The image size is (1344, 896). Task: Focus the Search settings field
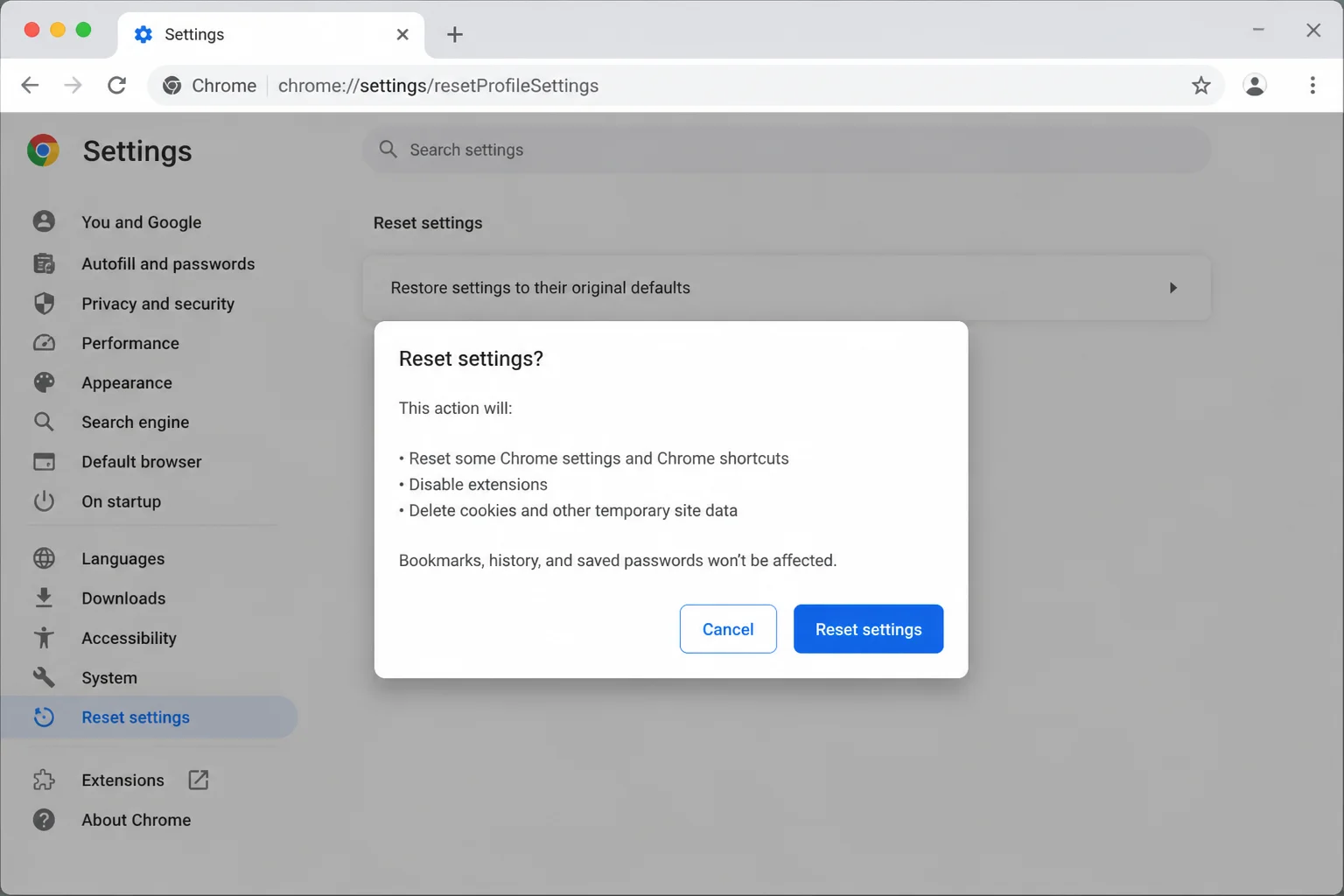[787, 150]
